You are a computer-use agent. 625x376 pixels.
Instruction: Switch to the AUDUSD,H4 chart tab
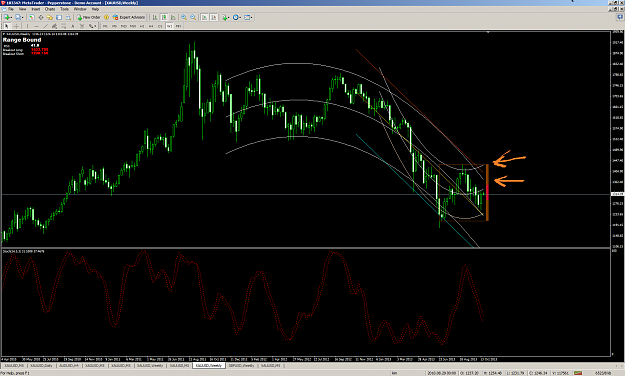click(69, 365)
